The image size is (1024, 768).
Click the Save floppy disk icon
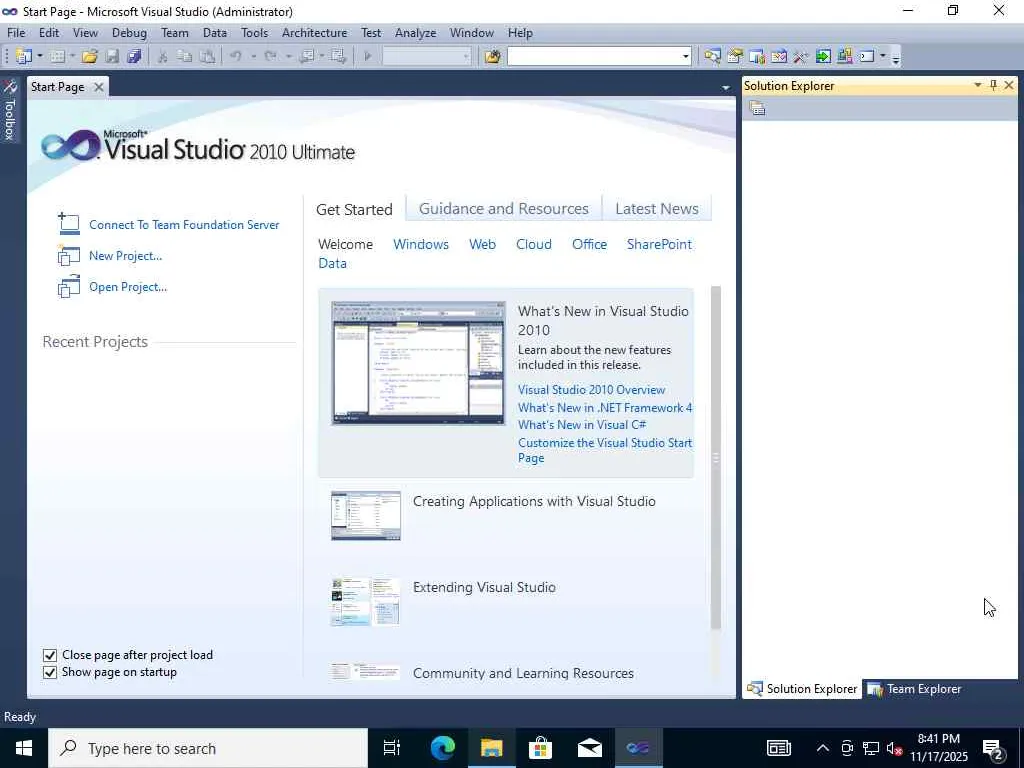112,56
